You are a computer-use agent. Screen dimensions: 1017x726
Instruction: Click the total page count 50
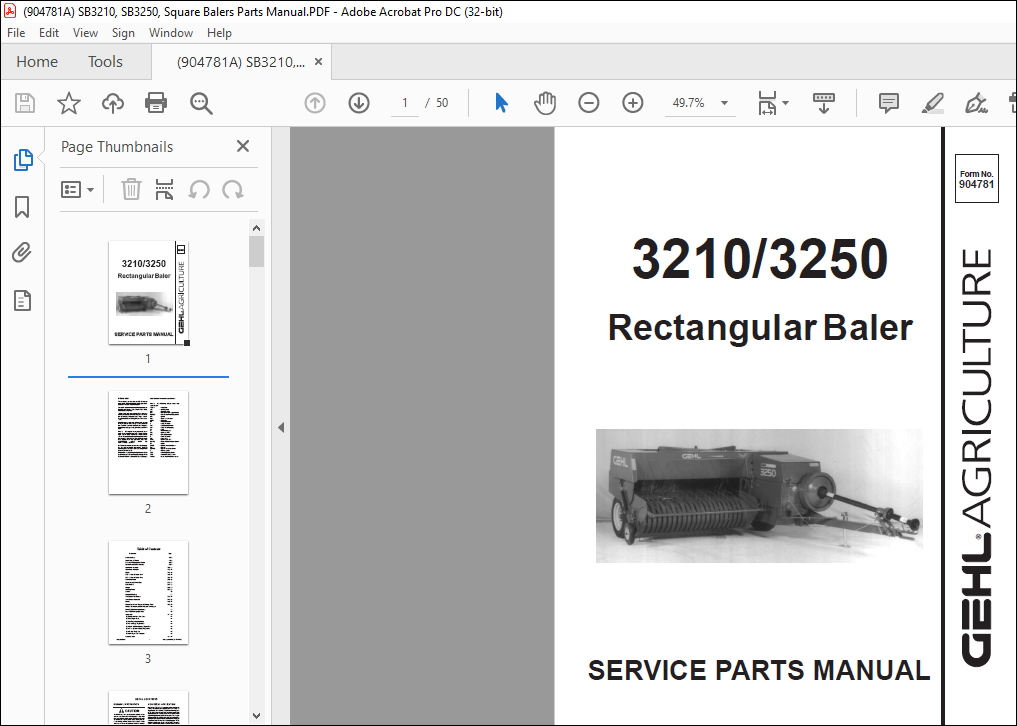[442, 103]
